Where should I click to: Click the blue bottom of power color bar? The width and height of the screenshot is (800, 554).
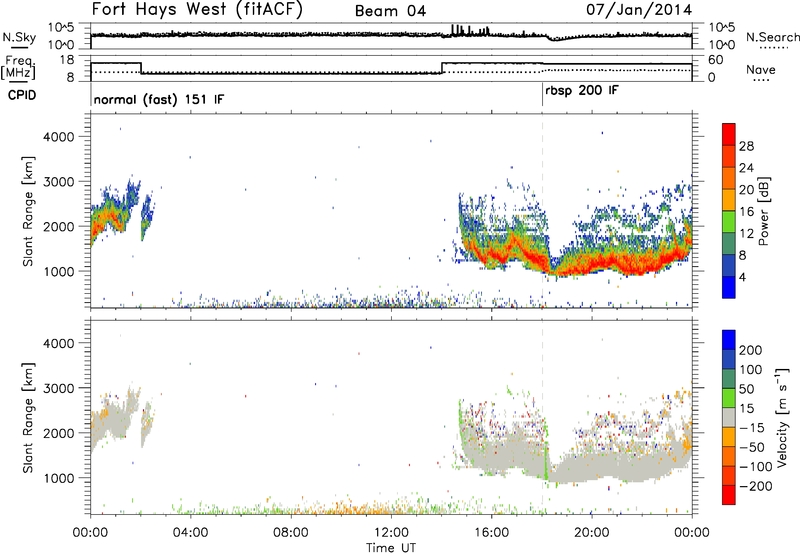729,288
